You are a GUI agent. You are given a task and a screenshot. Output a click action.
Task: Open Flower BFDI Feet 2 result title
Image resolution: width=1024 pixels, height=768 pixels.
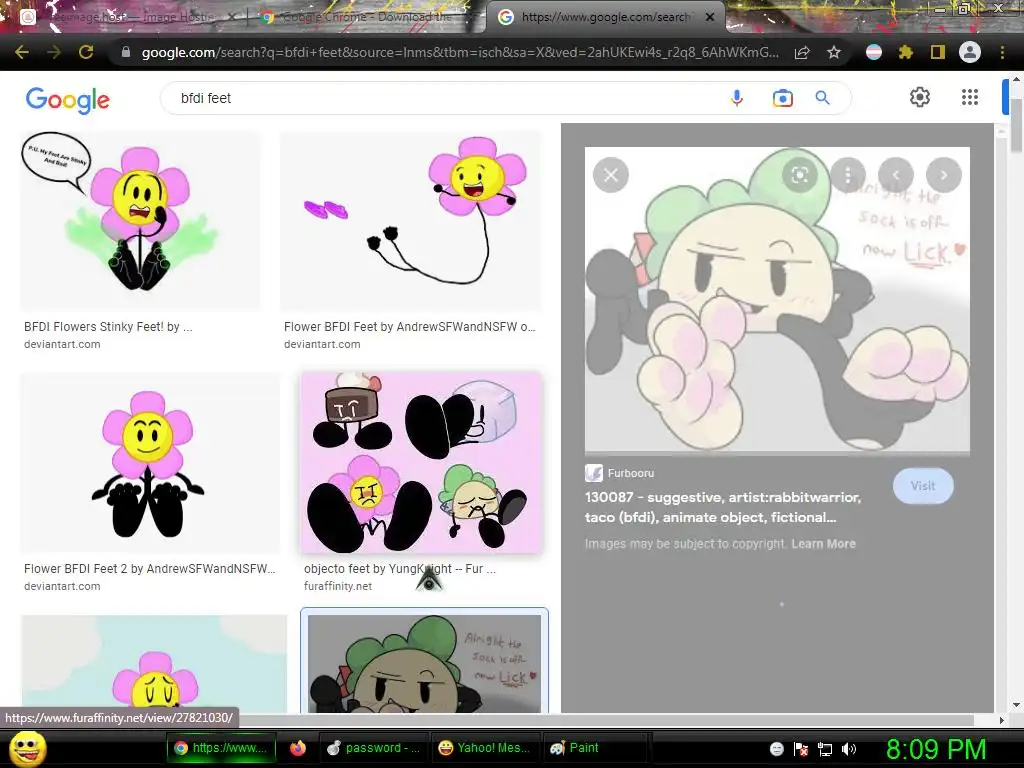pos(150,568)
